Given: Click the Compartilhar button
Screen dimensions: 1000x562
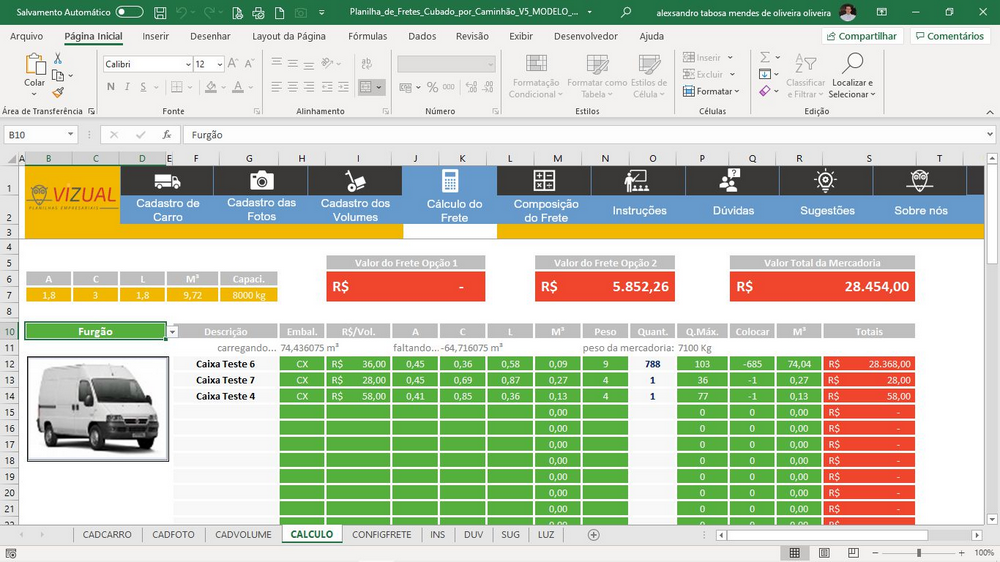Looking at the screenshot, I should [x=862, y=36].
